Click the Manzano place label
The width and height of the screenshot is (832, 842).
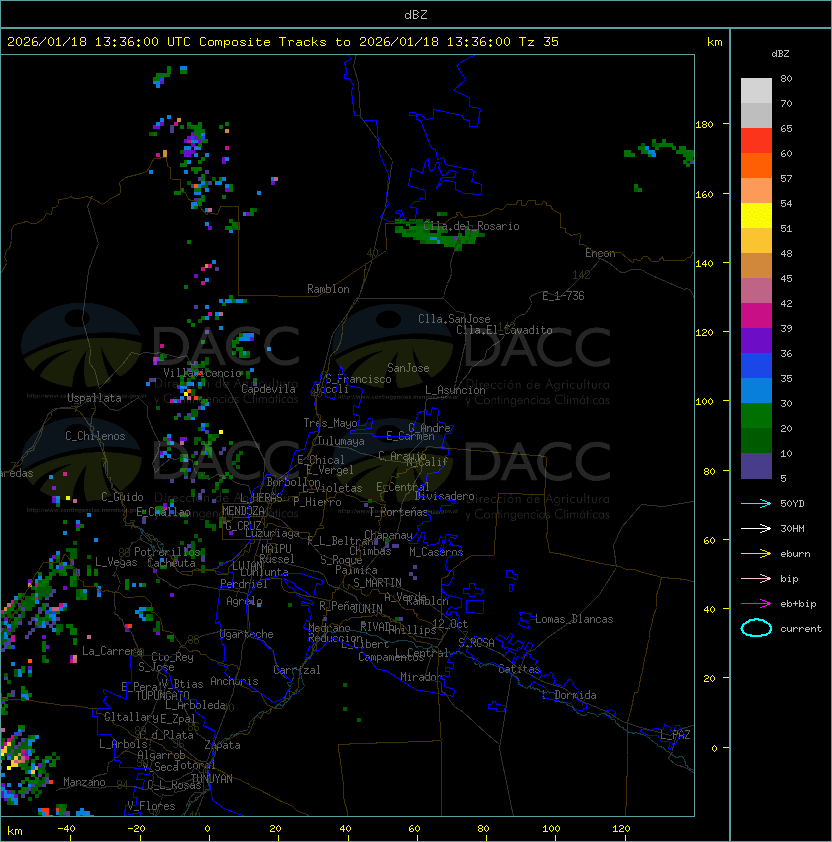pos(84,782)
